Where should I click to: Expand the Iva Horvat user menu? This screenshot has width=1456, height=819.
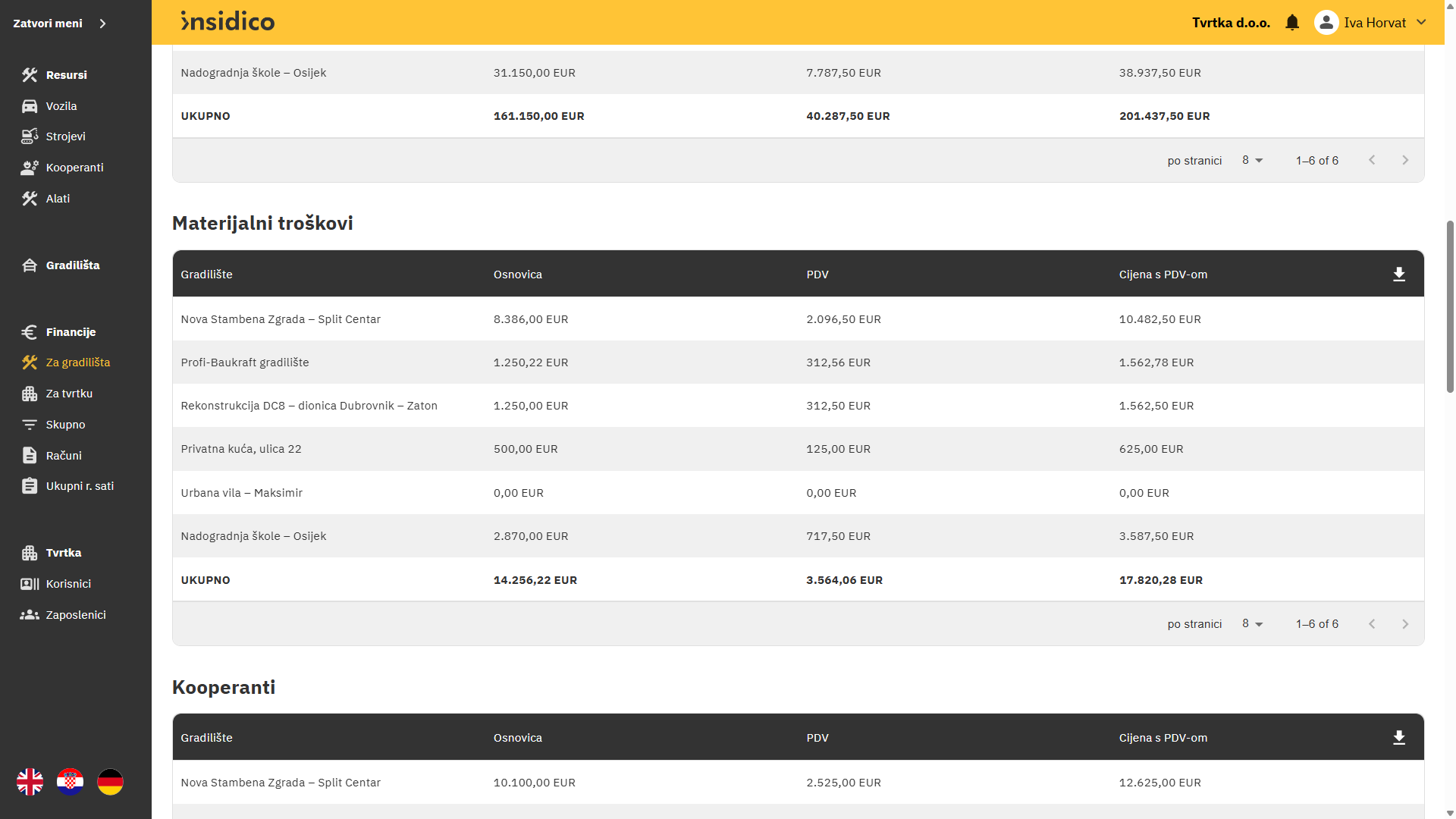1421,23
